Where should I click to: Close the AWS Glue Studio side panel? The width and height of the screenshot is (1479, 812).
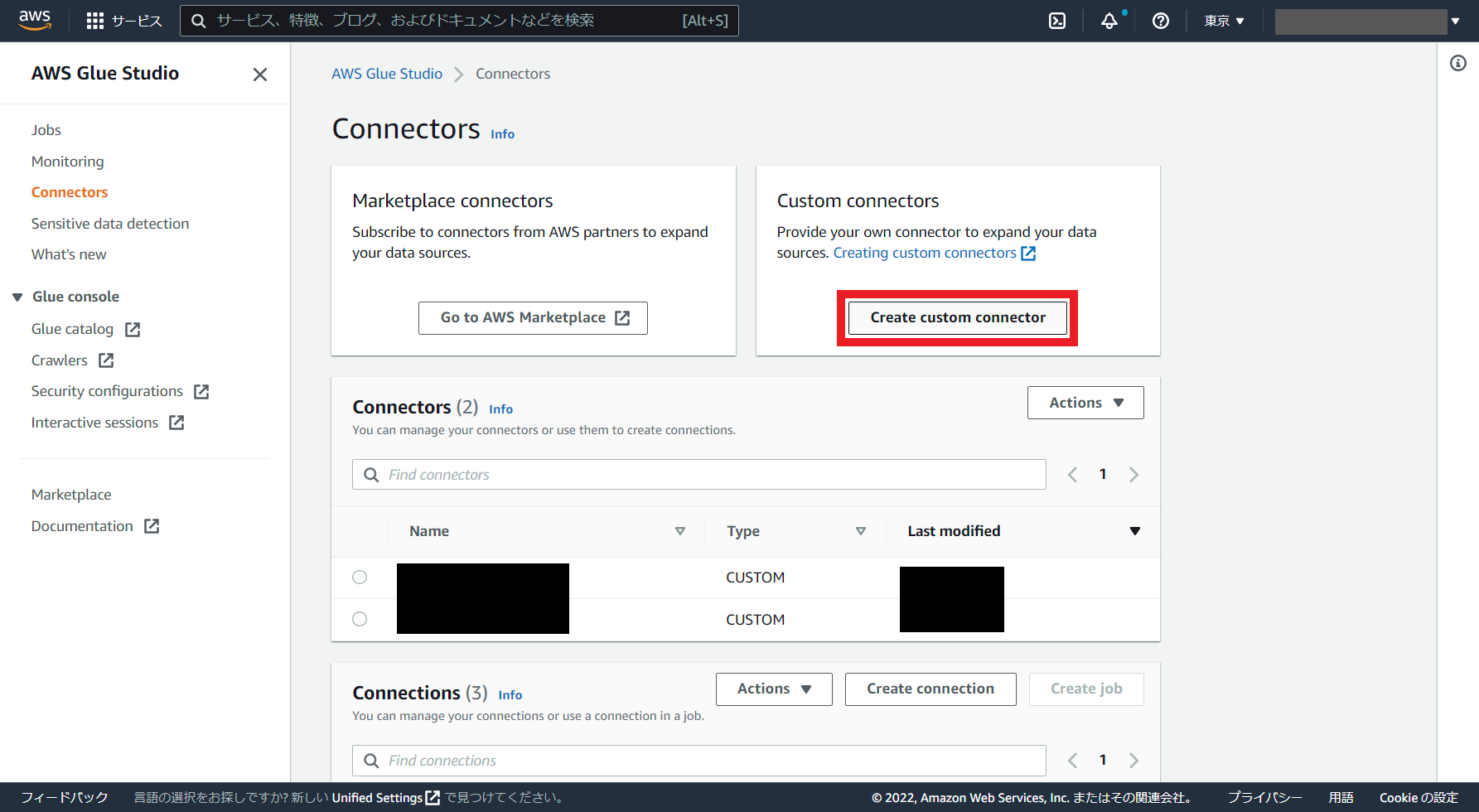point(260,75)
